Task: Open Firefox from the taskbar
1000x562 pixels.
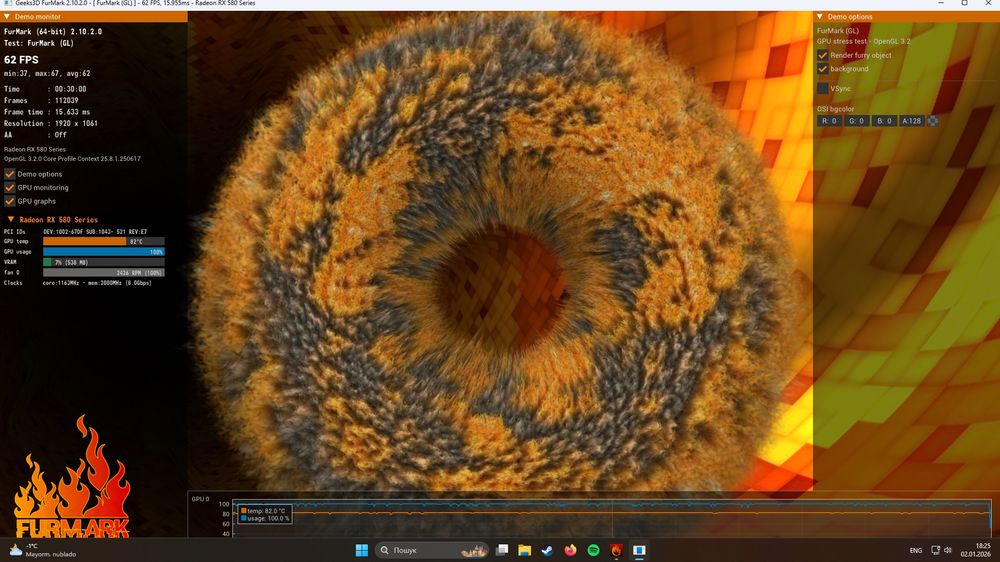Action: (570, 550)
